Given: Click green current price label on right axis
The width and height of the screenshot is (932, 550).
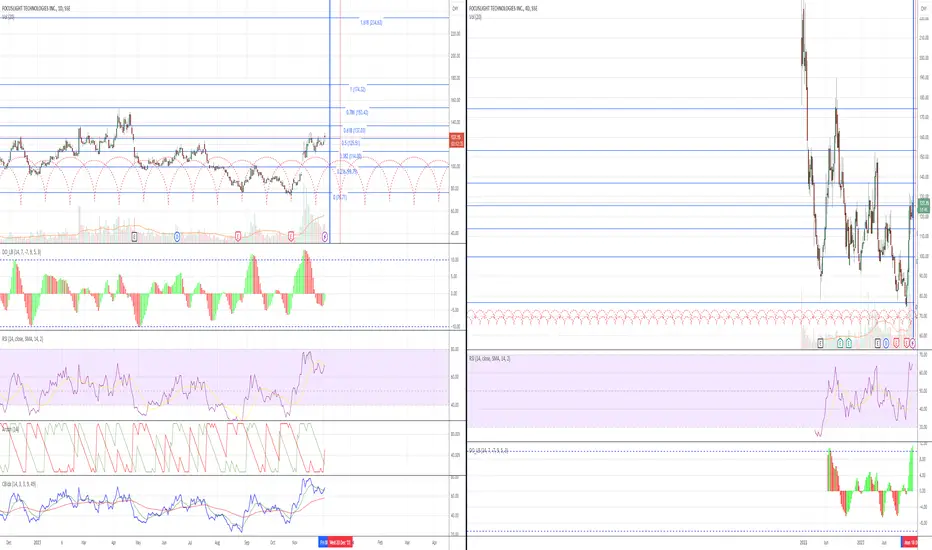Looking at the screenshot, I should [x=924, y=206].
